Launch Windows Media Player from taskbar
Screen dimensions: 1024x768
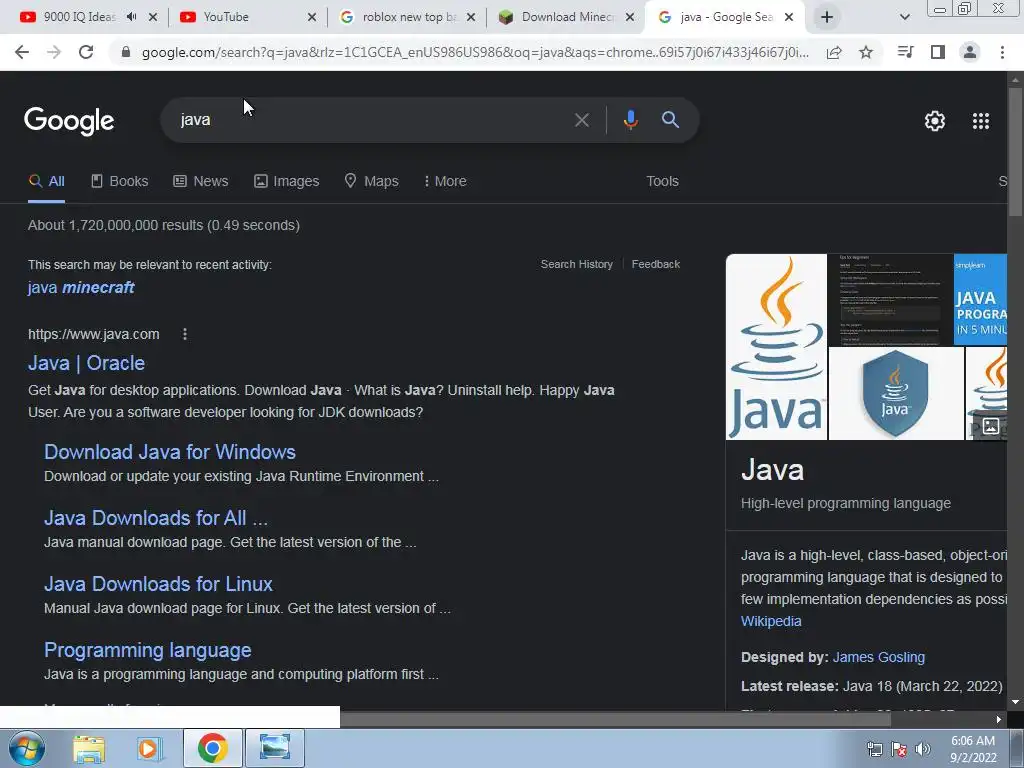[x=150, y=748]
